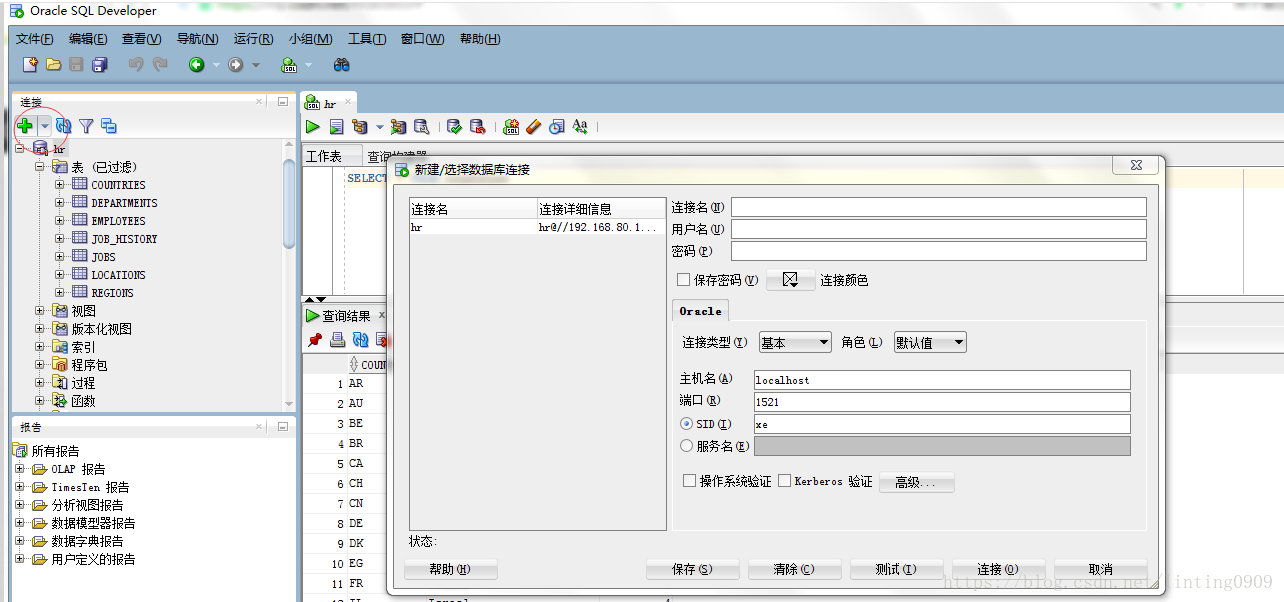This screenshot has height=602, width=1284.
Task: Click the 保存(S) button
Action: [693, 569]
